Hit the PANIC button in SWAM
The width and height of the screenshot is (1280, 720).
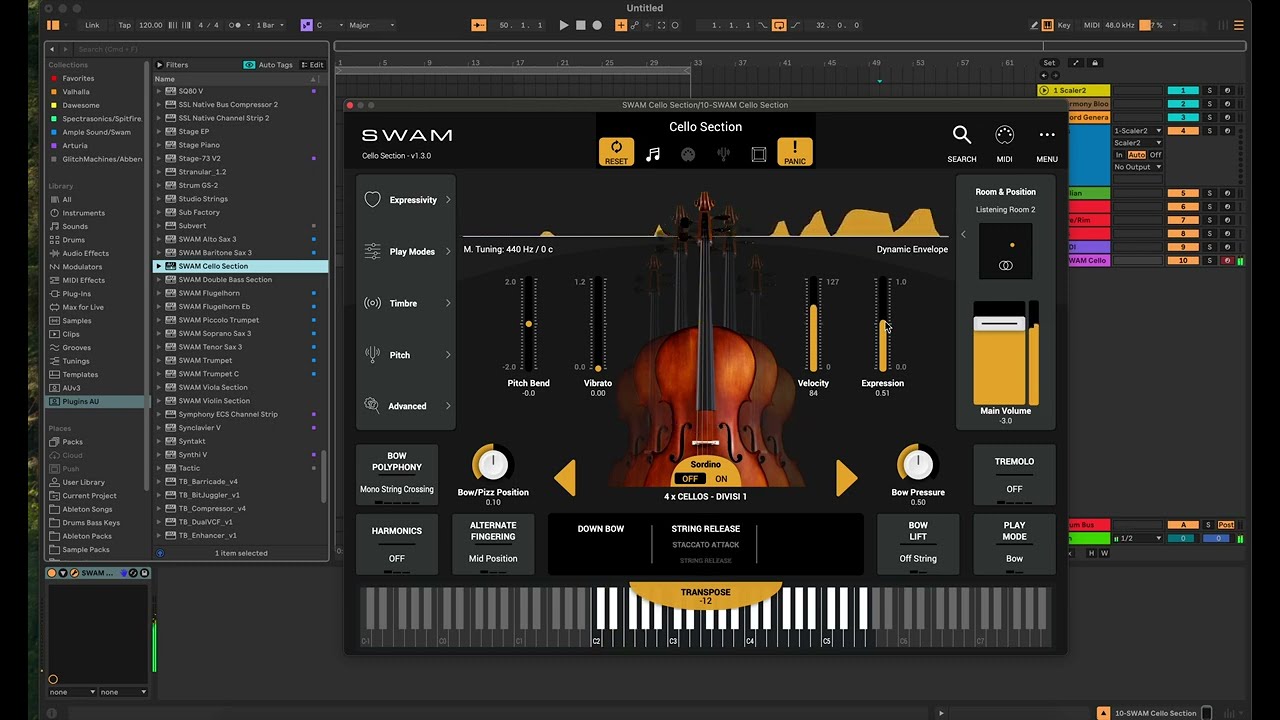(795, 151)
